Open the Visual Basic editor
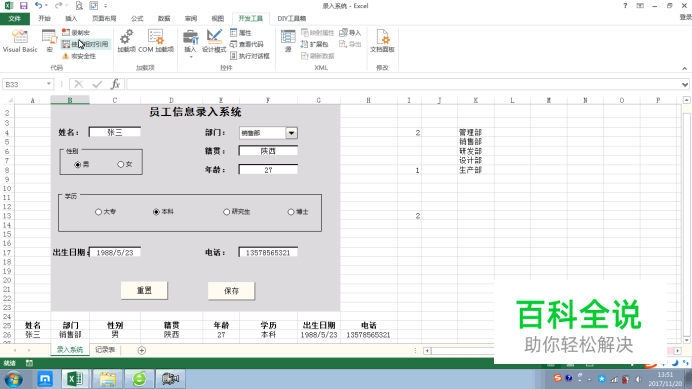Screen dimensions: 692x389 point(20,41)
